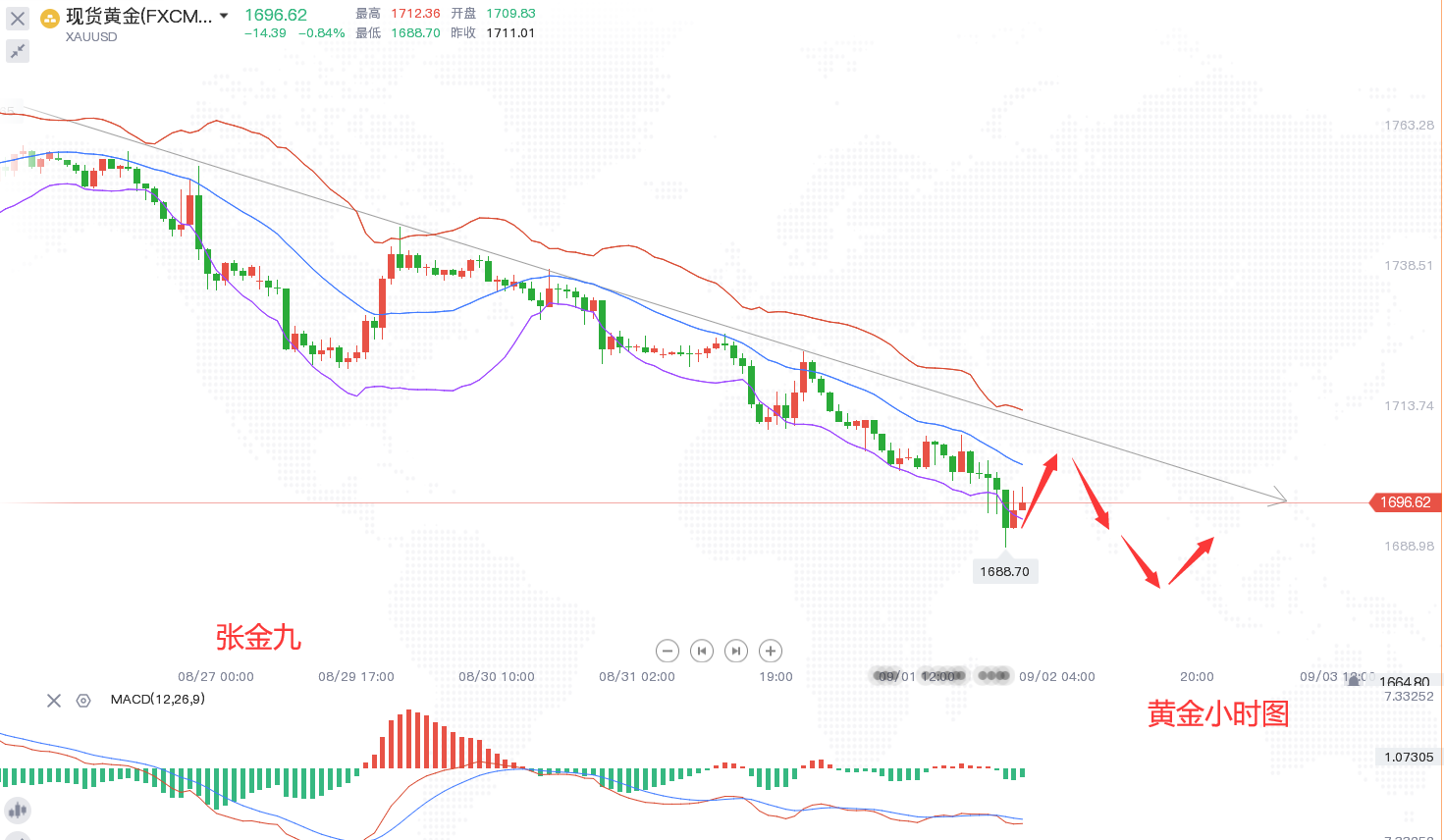Image resolution: width=1444 pixels, height=840 pixels.
Task: Expand the 现货黄金 symbol dropdown arrow
Action: 224,16
